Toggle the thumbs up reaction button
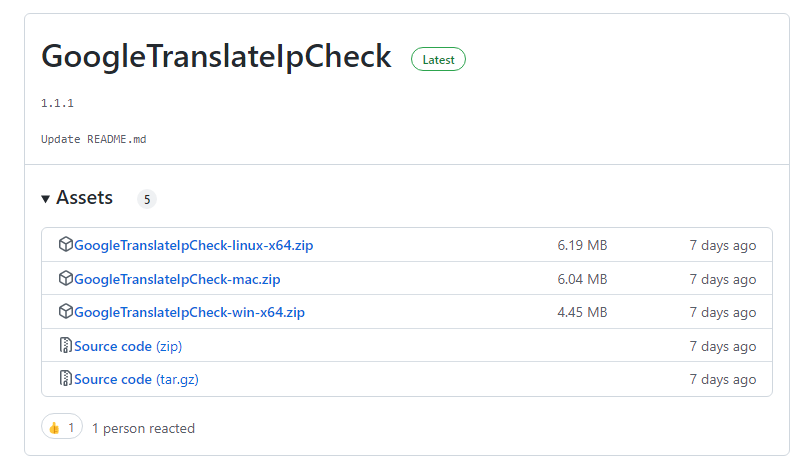Screen dimensions: 802x475 (62, 428)
